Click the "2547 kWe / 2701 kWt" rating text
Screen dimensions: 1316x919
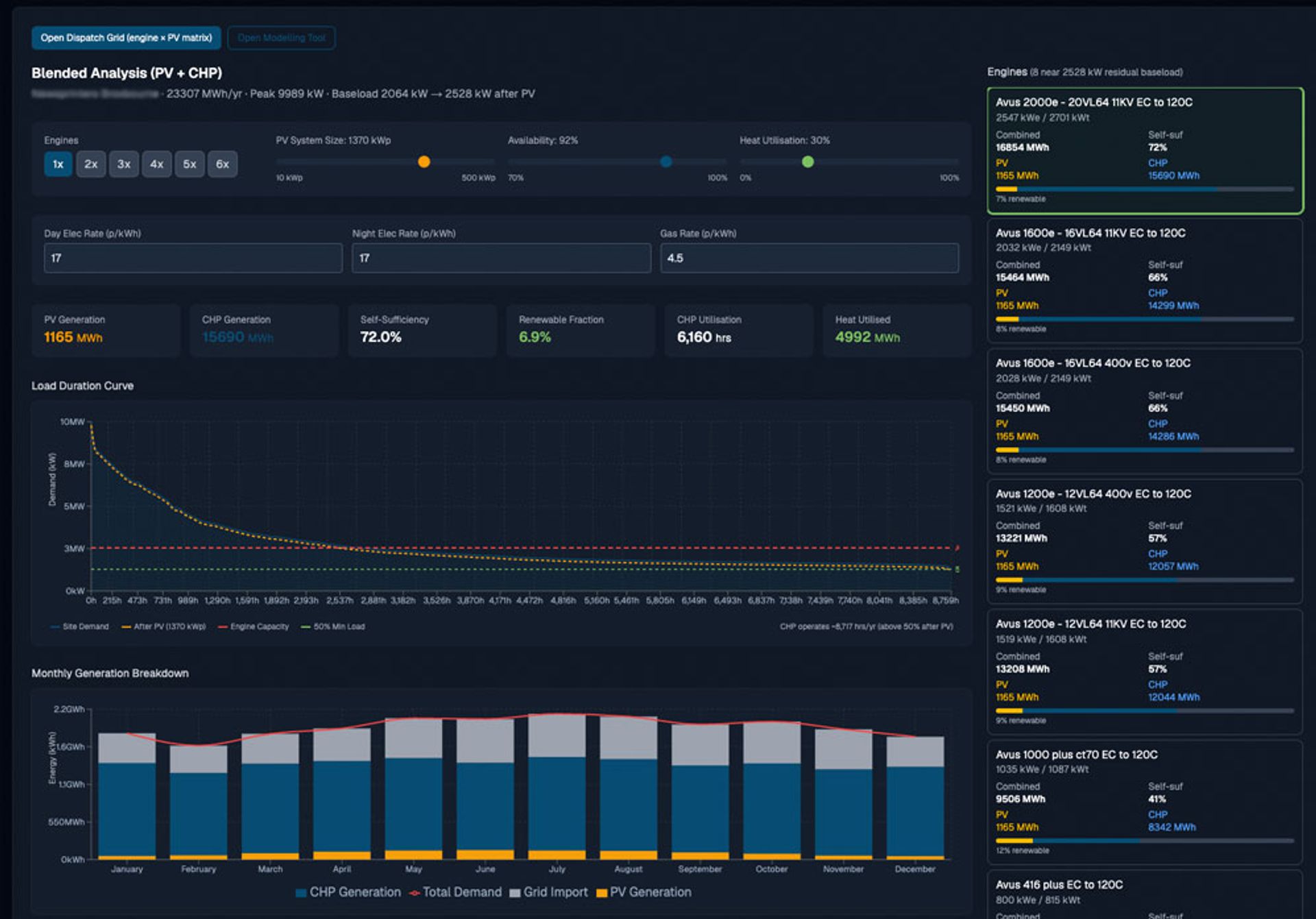(x=1043, y=118)
